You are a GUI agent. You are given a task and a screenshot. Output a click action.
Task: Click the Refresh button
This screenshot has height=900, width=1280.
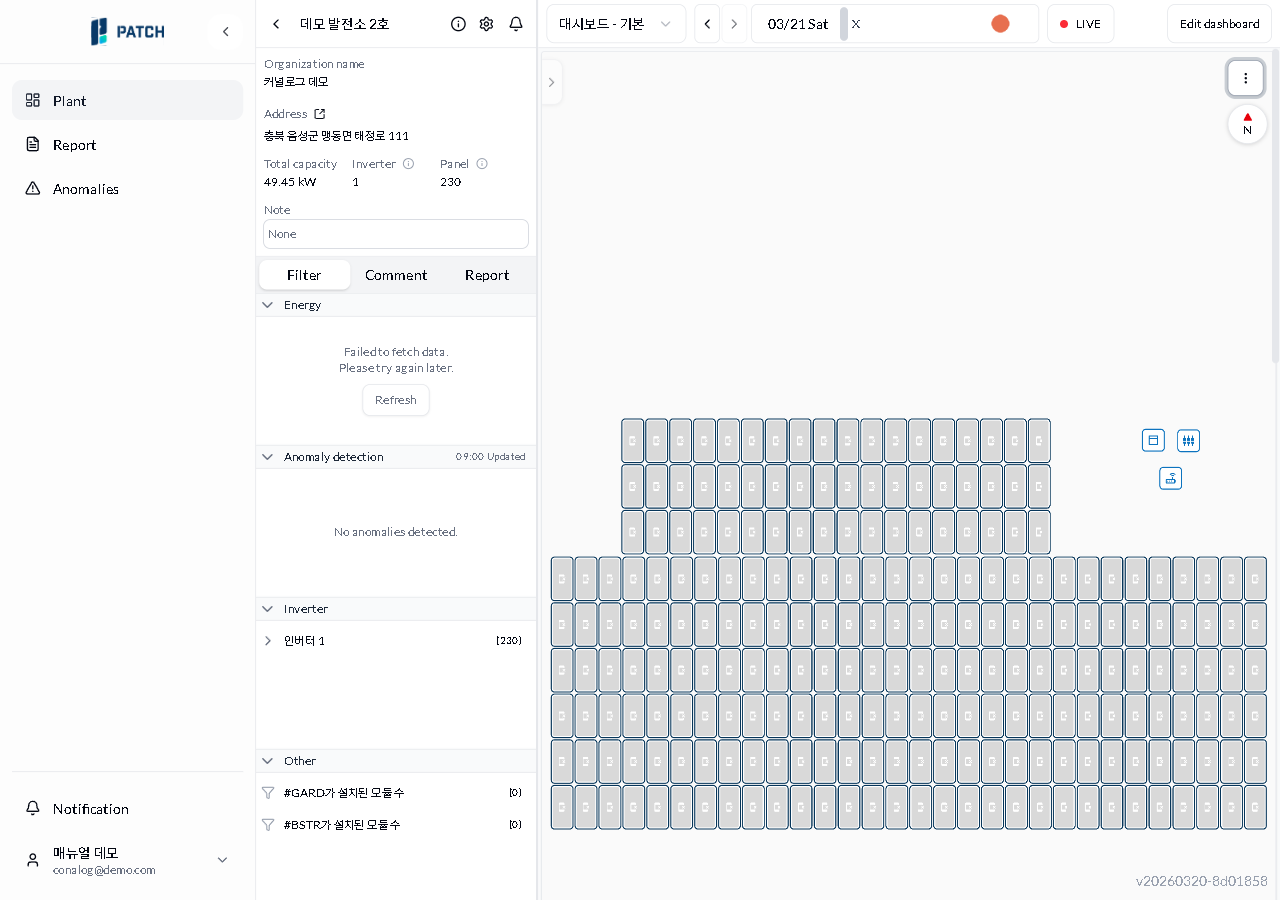click(396, 400)
